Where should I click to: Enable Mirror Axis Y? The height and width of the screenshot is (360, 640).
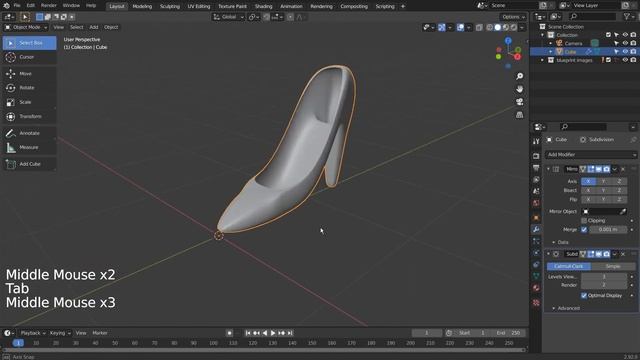tap(604, 181)
